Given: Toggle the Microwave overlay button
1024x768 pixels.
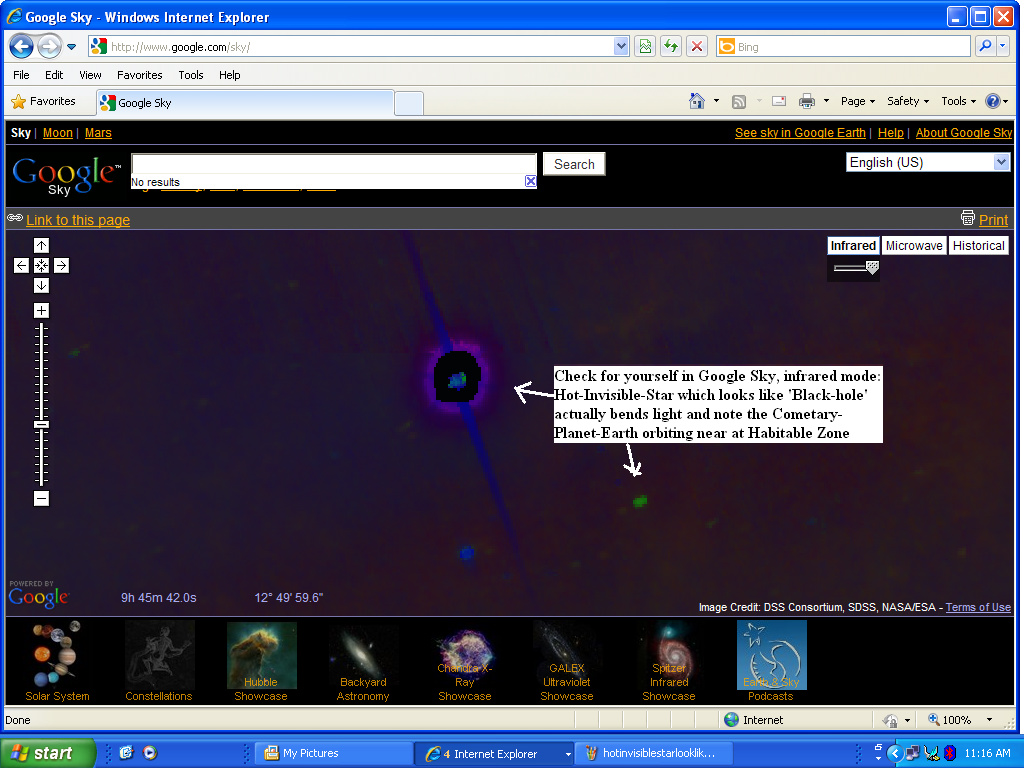Looking at the screenshot, I should 914,246.
